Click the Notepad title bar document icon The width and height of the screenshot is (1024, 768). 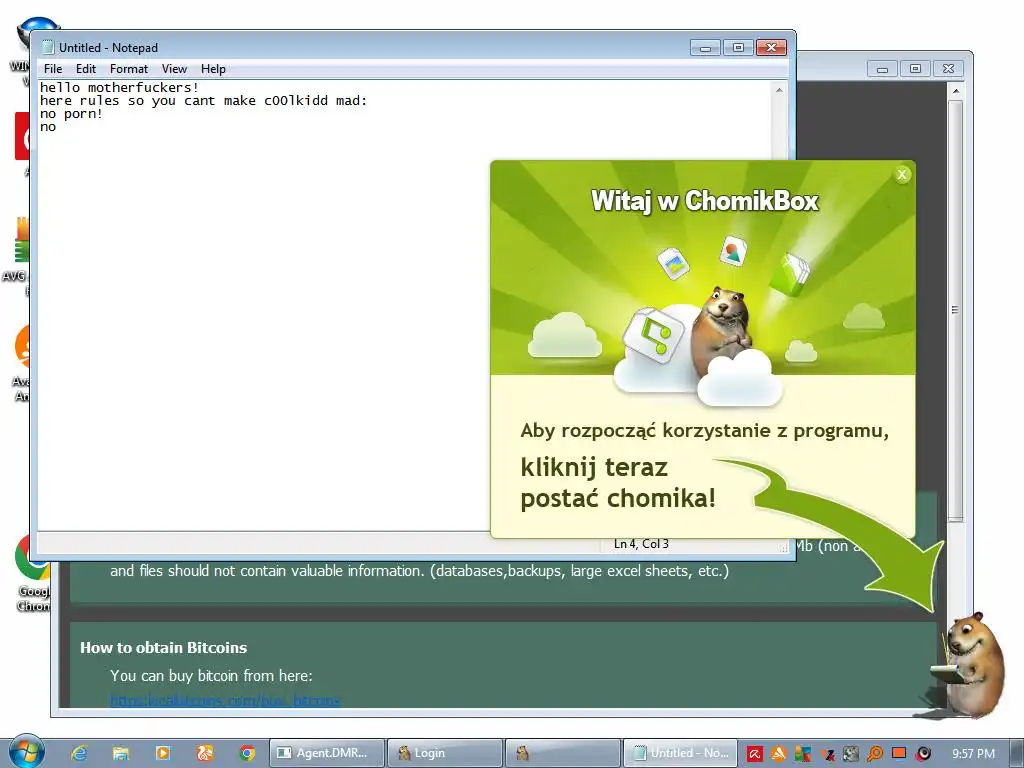[x=48, y=47]
